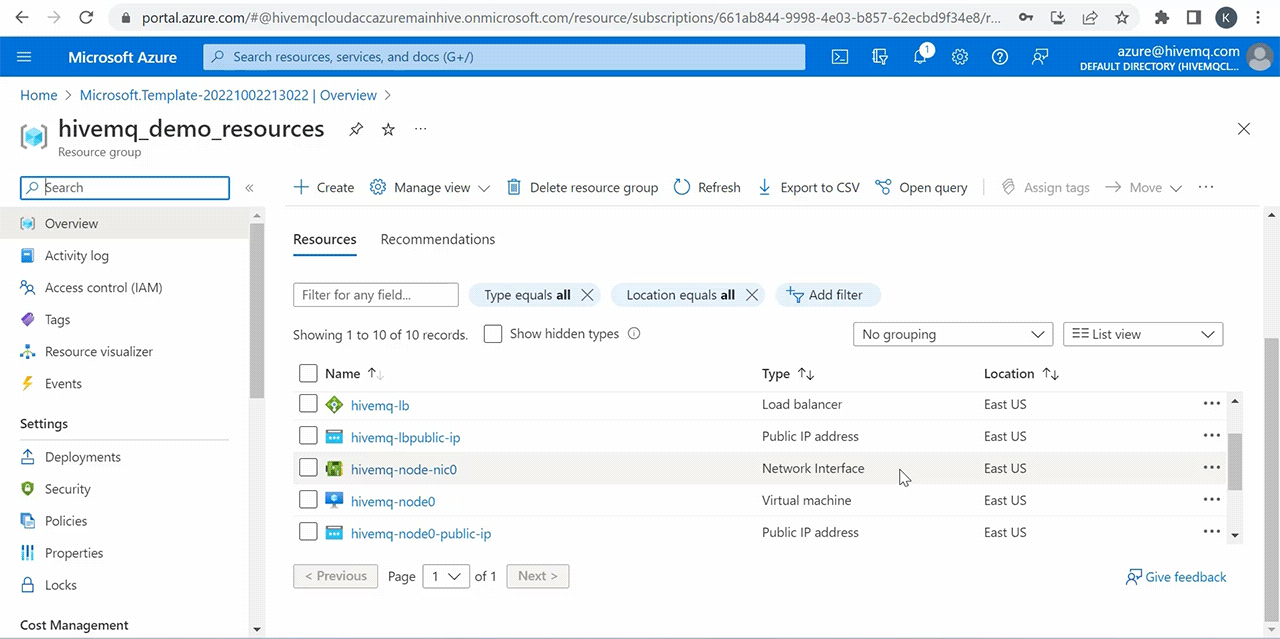The image size is (1280, 639).
Task: Open Activity log in the sidebar
Action: click(77, 256)
